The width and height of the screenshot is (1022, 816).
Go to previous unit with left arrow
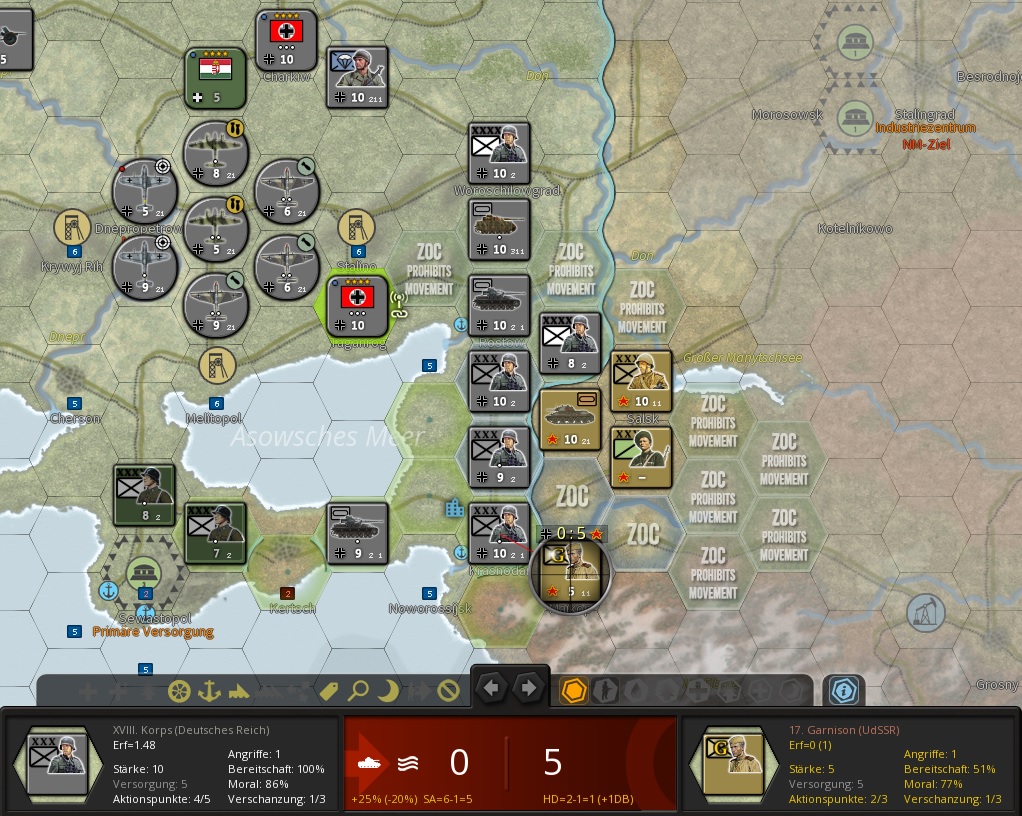point(491,688)
